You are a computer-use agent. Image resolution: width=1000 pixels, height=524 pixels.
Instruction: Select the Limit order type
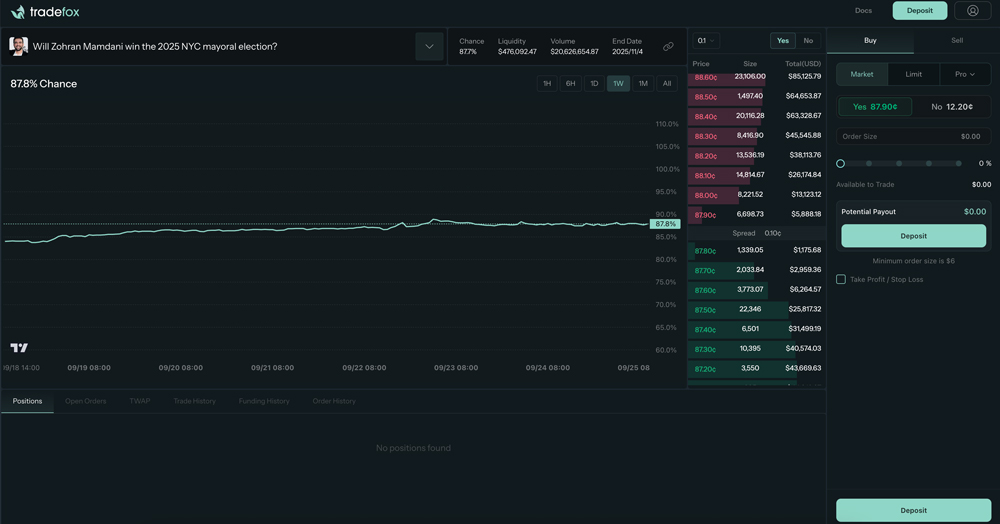coord(913,74)
